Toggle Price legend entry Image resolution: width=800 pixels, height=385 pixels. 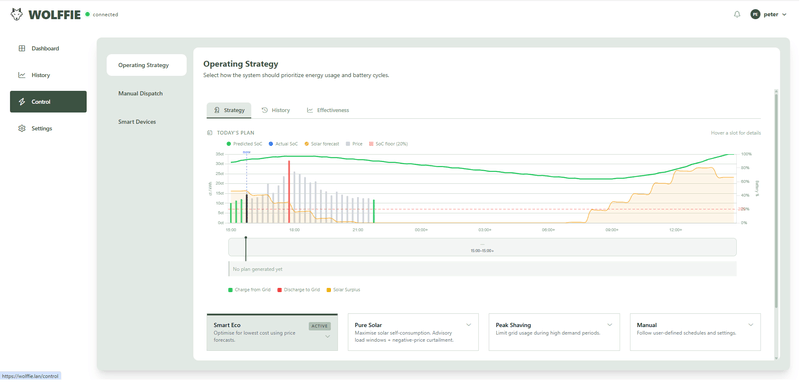pyautogui.click(x=354, y=144)
